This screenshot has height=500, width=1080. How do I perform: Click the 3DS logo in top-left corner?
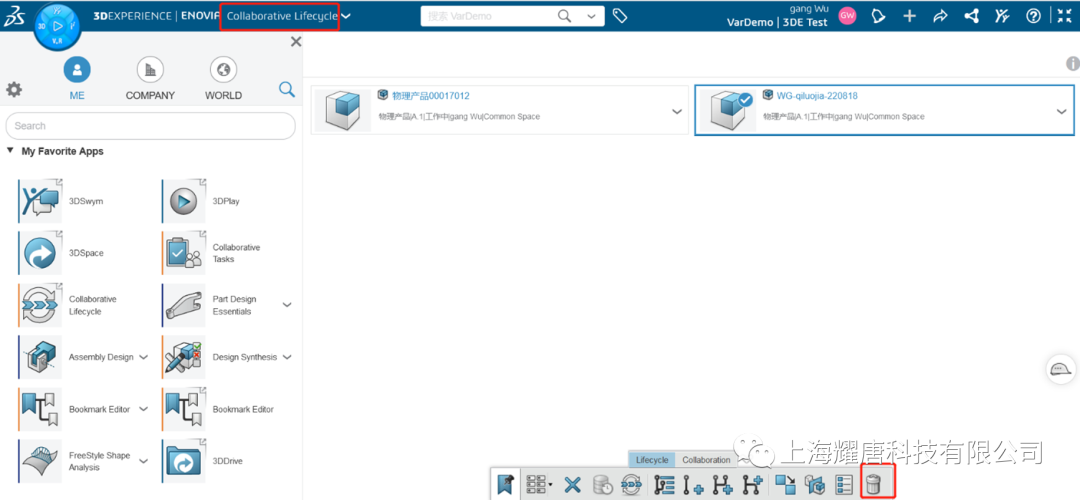pyautogui.click(x=14, y=16)
